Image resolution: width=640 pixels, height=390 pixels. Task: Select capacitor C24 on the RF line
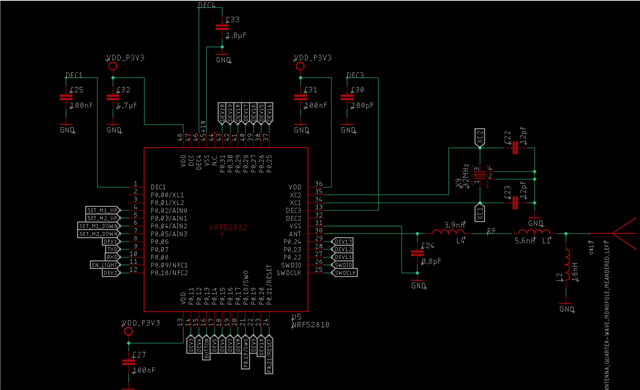coord(417,253)
